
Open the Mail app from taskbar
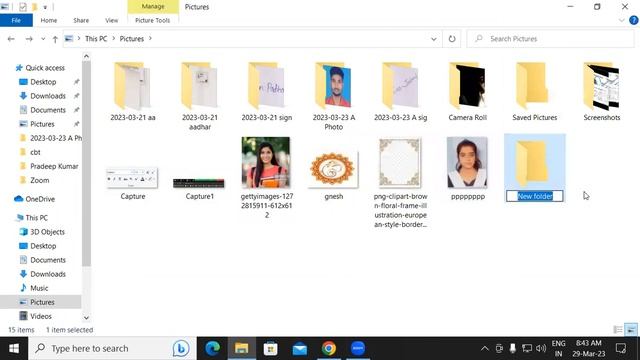point(300,348)
